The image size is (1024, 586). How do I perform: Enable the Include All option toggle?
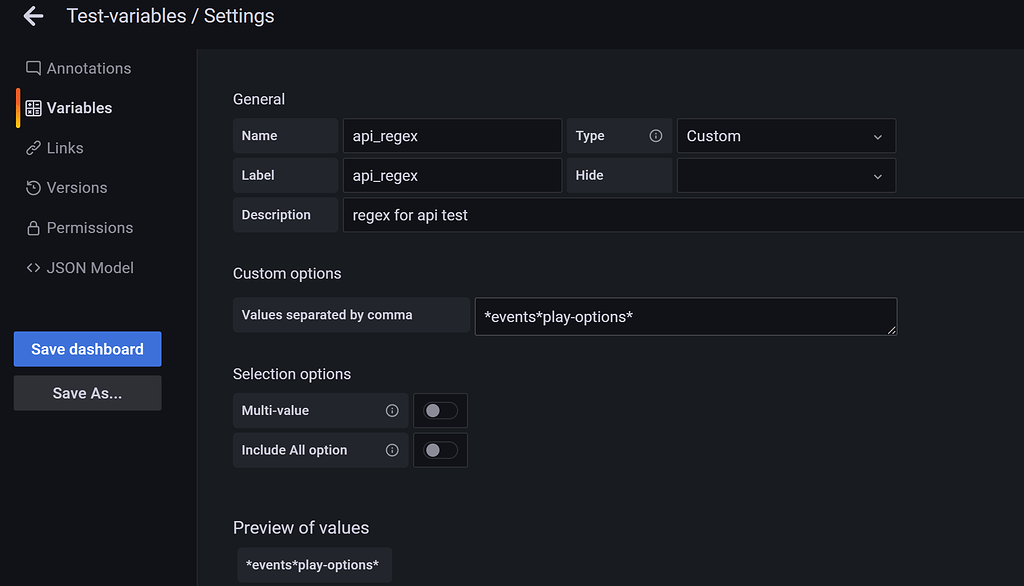coord(440,450)
